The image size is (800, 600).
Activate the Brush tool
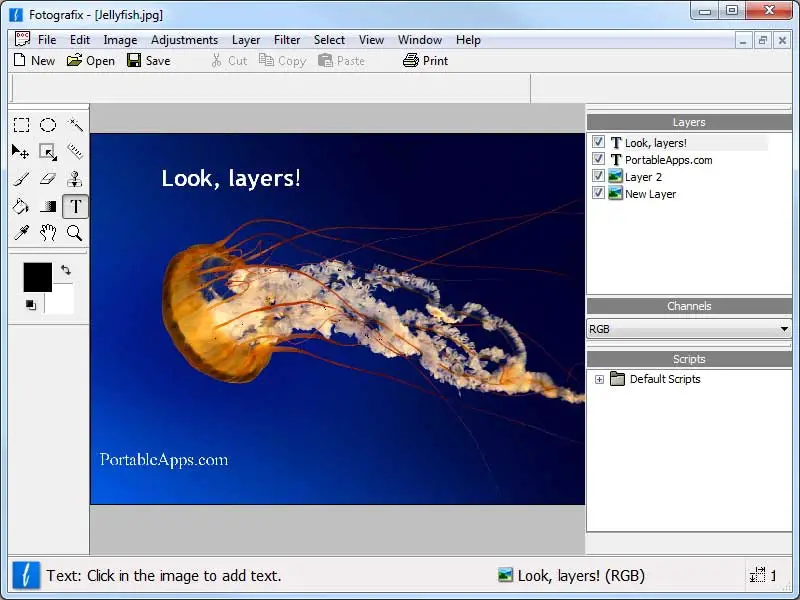point(21,179)
